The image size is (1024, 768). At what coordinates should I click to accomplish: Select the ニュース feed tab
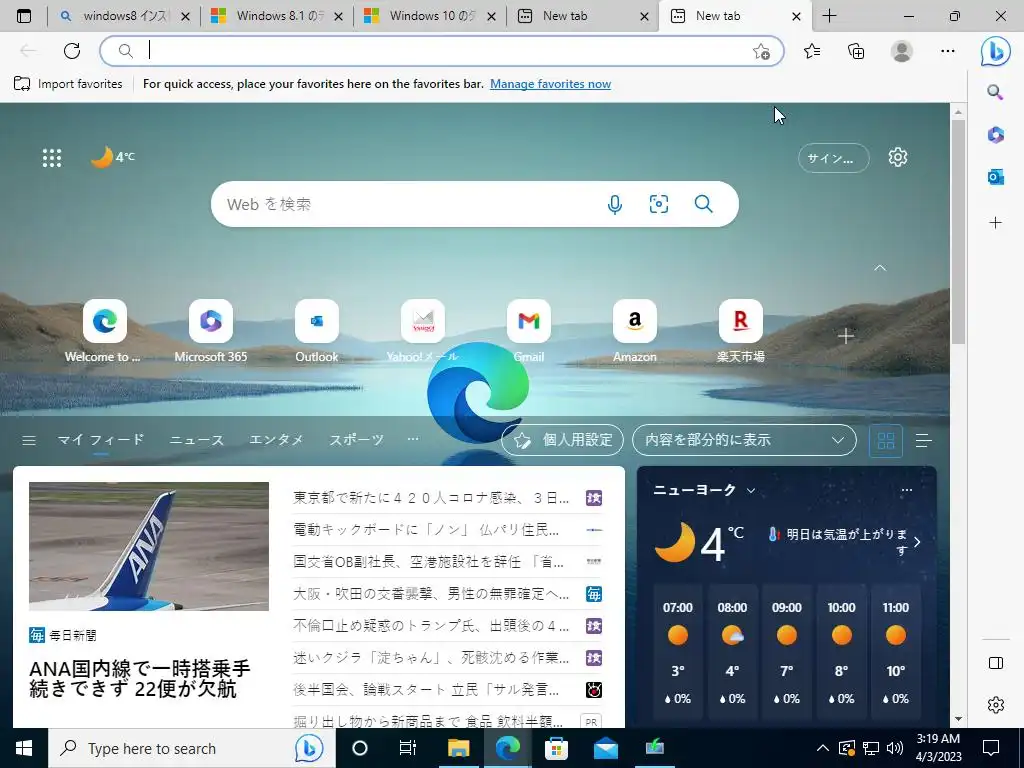click(197, 440)
